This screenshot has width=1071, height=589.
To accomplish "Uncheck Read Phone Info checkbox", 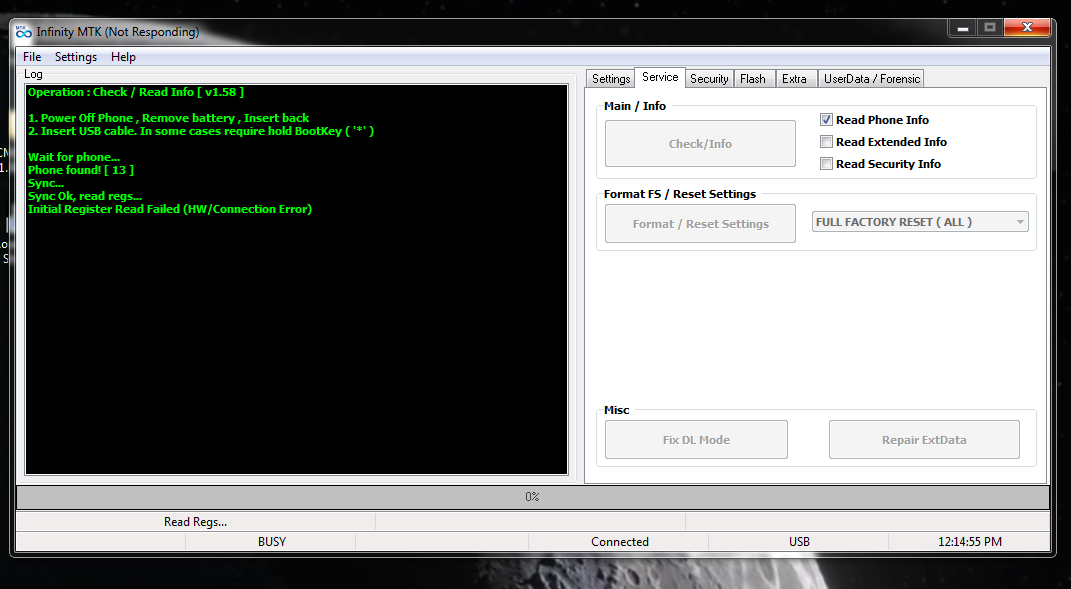I will pyautogui.click(x=826, y=120).
